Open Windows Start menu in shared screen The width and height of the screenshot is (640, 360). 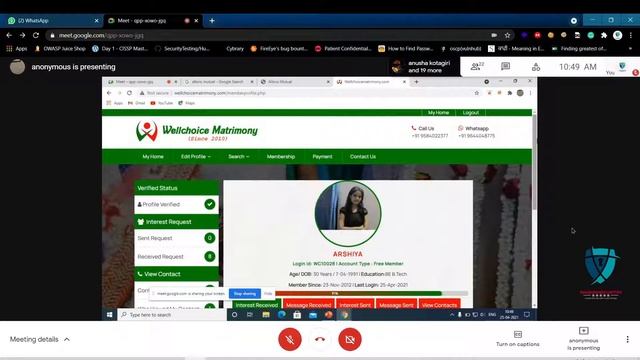pos(109,315)
